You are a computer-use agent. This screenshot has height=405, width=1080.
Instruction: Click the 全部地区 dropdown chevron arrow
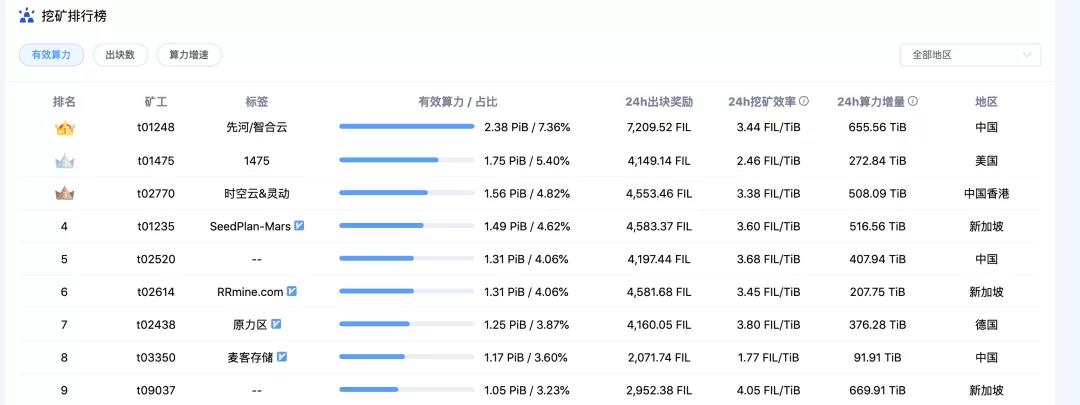click(1027, 55)
